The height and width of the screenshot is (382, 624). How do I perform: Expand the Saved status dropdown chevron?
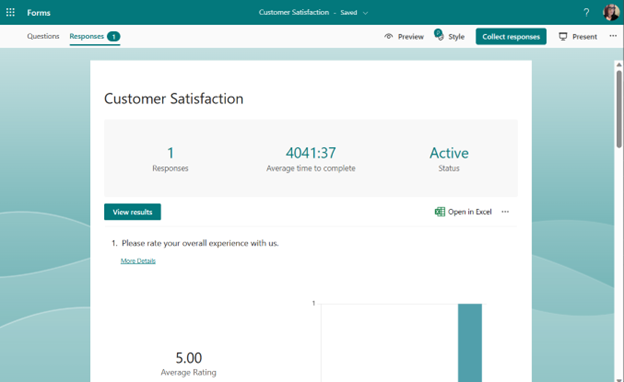click(x=365, y=13)
